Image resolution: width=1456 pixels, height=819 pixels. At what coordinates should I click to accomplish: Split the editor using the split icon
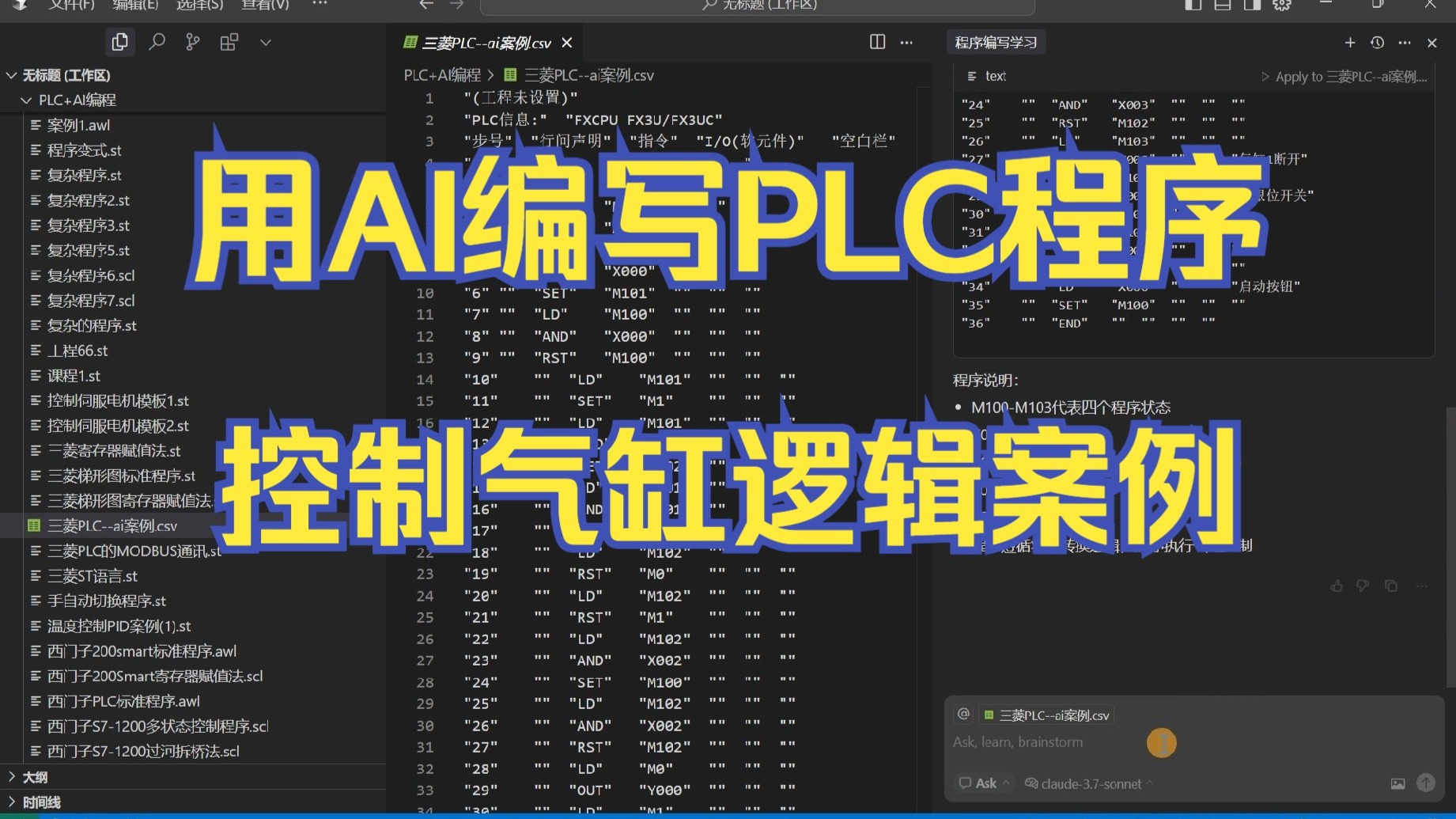tap(878, 42)
